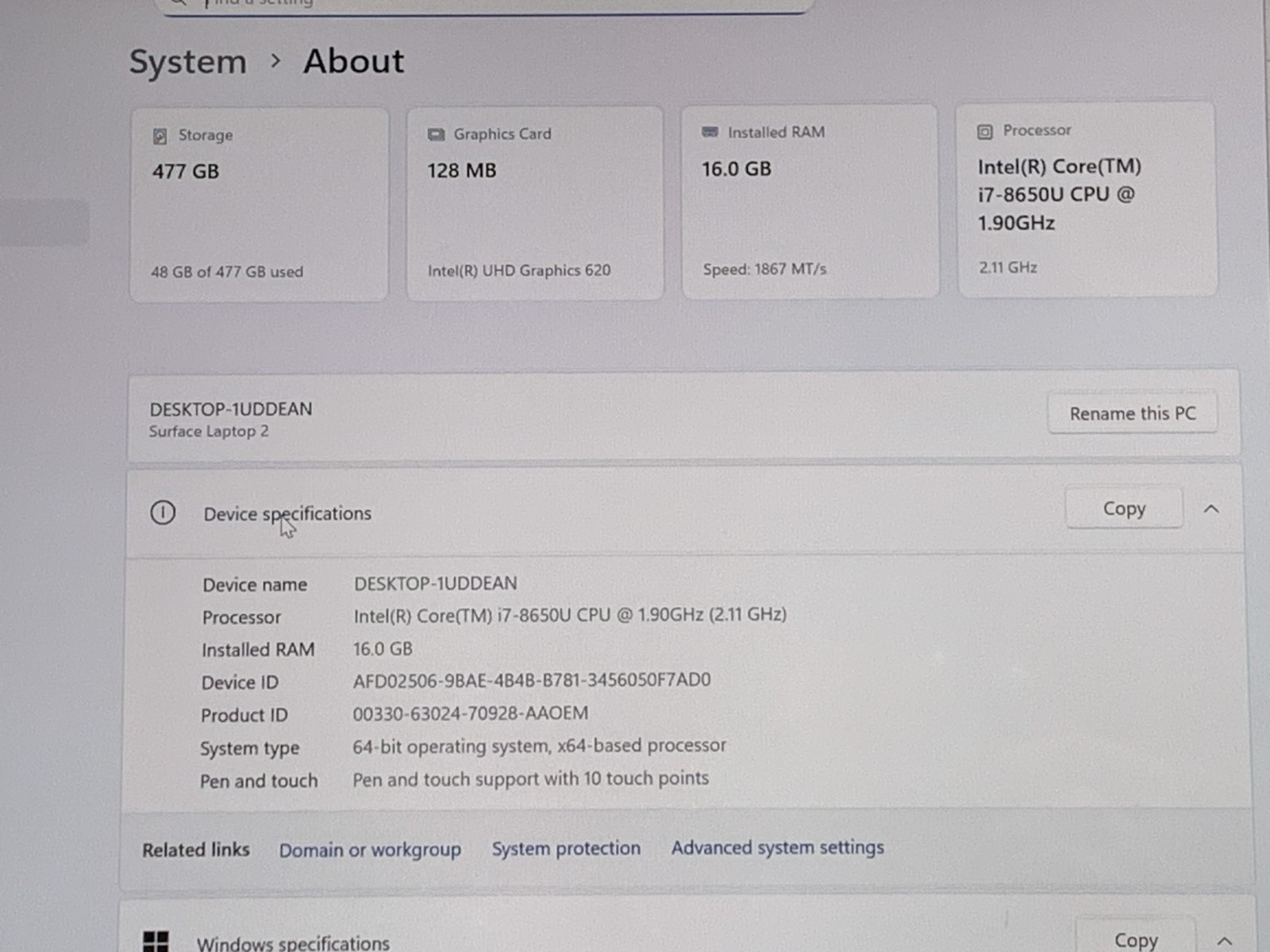
Task: Select the Device name value DESKTOP-1UDDEAN
Action: pyautogui.click(x=435, y=583)
